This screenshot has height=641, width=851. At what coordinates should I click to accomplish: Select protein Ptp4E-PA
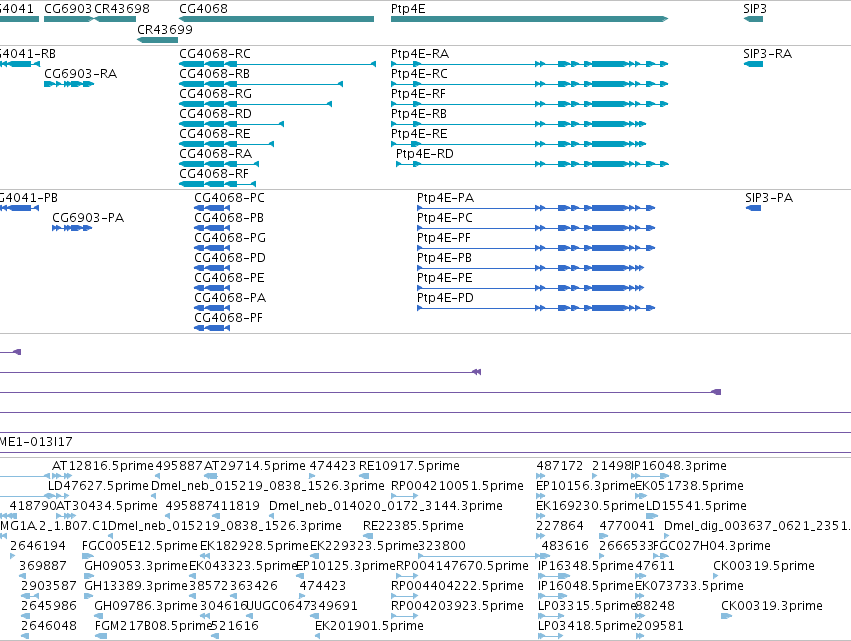point(446,198)
